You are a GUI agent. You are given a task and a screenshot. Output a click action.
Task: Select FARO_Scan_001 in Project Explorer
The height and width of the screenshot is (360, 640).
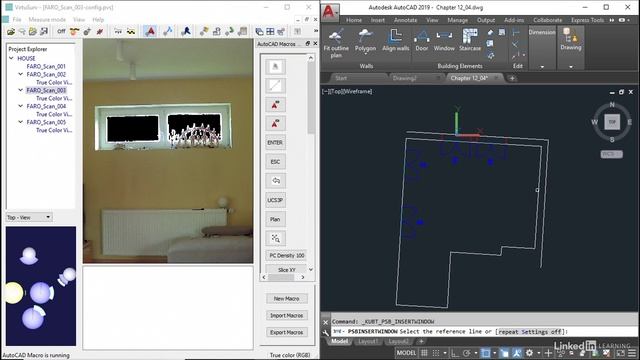pyautogui.click(x=46, y=67)
